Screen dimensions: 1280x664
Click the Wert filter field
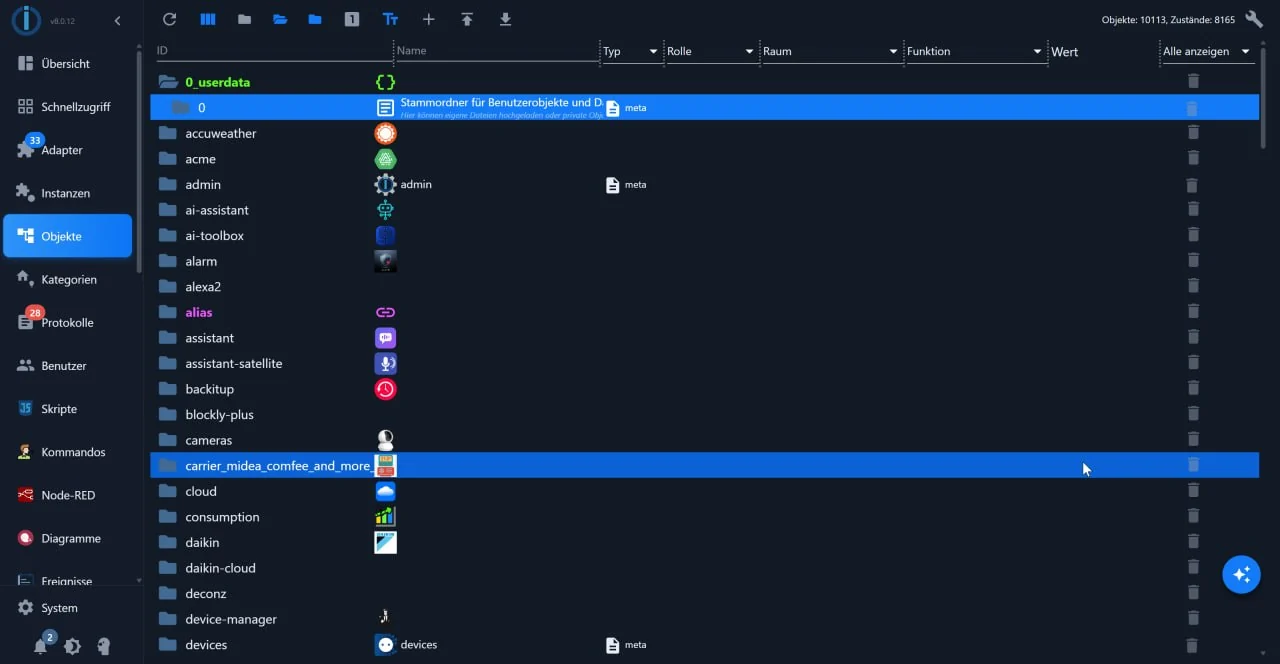(x=1103, y=51)
